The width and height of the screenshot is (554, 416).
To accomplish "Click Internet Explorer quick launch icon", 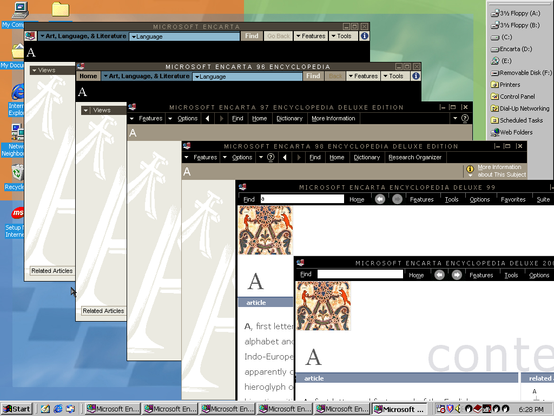I will pos(58,409).
